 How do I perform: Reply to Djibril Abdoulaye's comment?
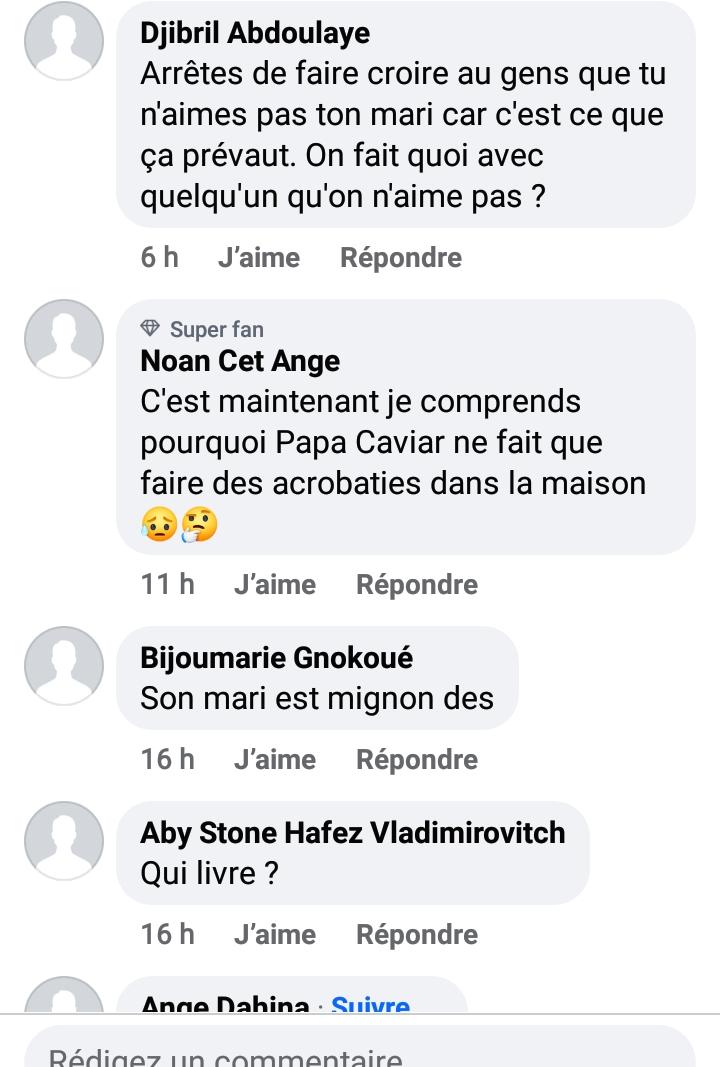[400, 258]
